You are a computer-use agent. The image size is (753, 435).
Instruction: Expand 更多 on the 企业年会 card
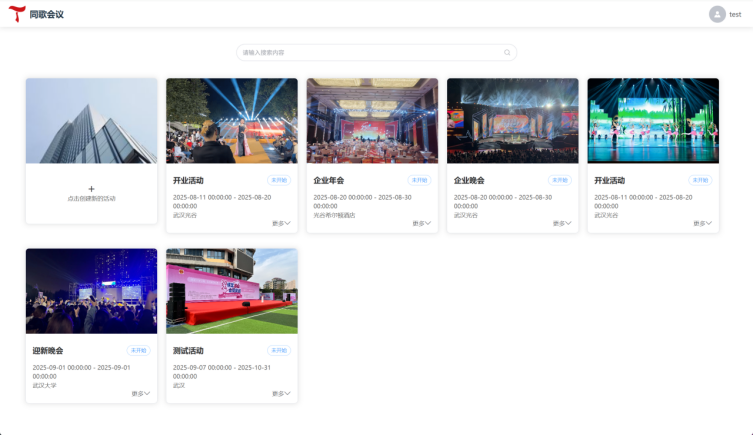click(422, 223)
